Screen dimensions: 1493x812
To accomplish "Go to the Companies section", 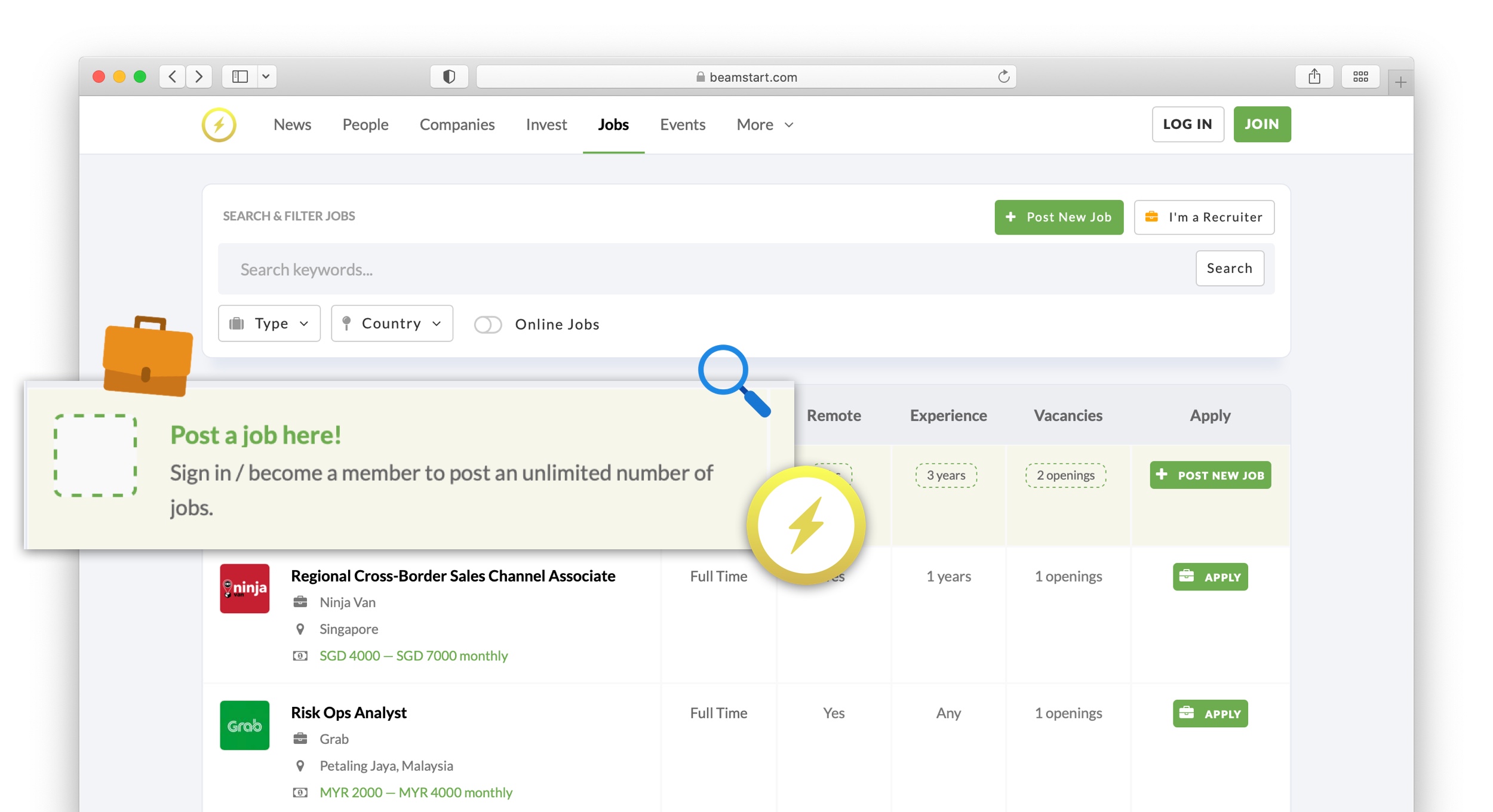I will point(457,125).
